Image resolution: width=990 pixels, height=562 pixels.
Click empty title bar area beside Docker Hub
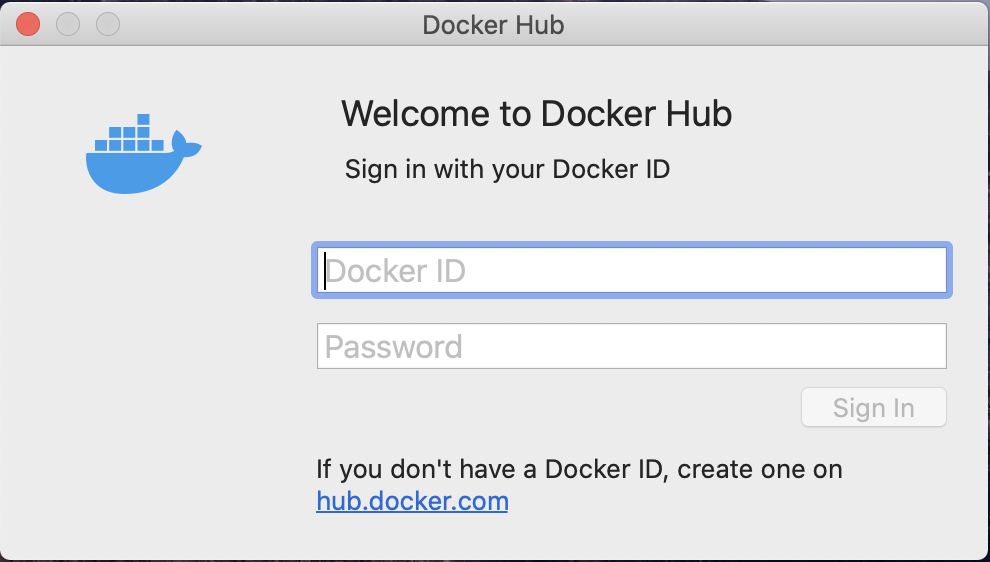pyautogui.click(x=758, y=25)
